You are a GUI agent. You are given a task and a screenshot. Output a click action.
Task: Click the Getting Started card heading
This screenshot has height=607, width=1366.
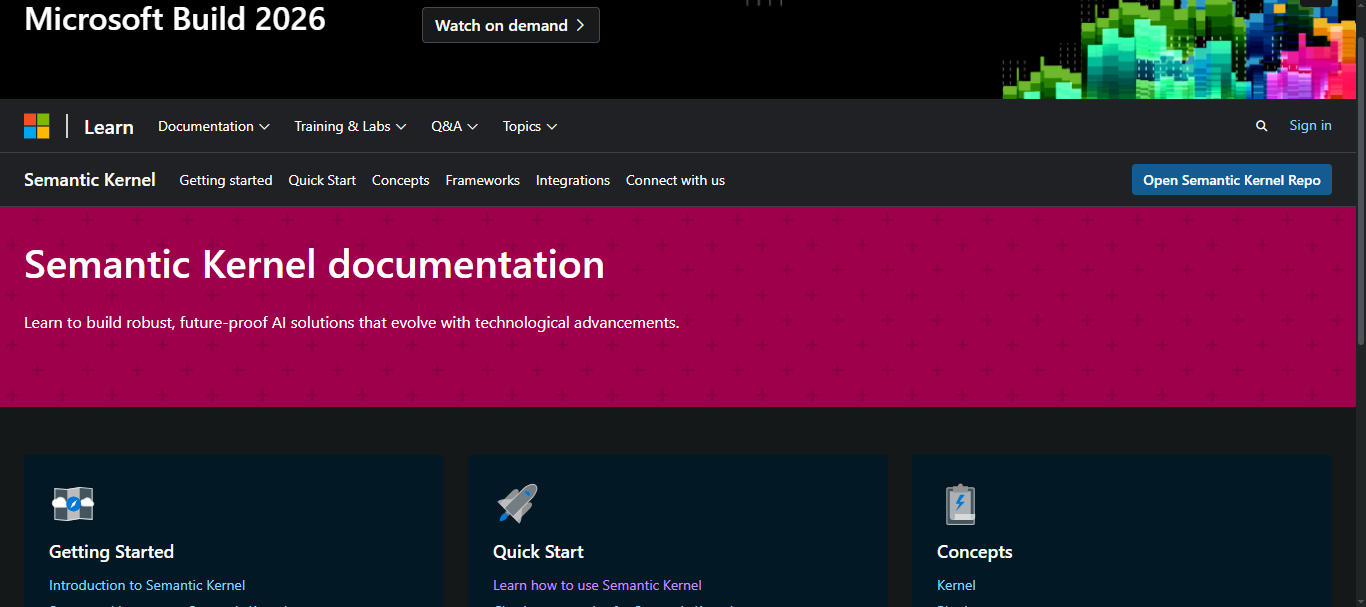111,552
